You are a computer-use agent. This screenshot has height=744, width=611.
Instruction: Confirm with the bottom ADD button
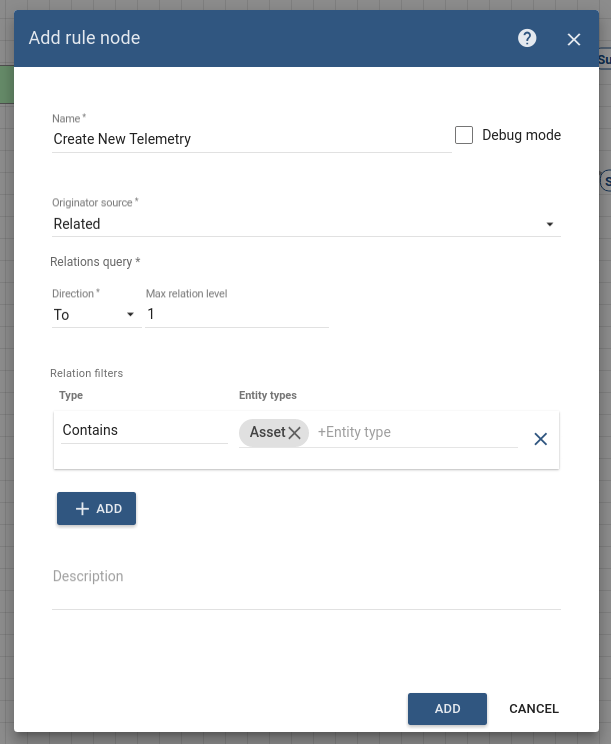click(447, 709)
